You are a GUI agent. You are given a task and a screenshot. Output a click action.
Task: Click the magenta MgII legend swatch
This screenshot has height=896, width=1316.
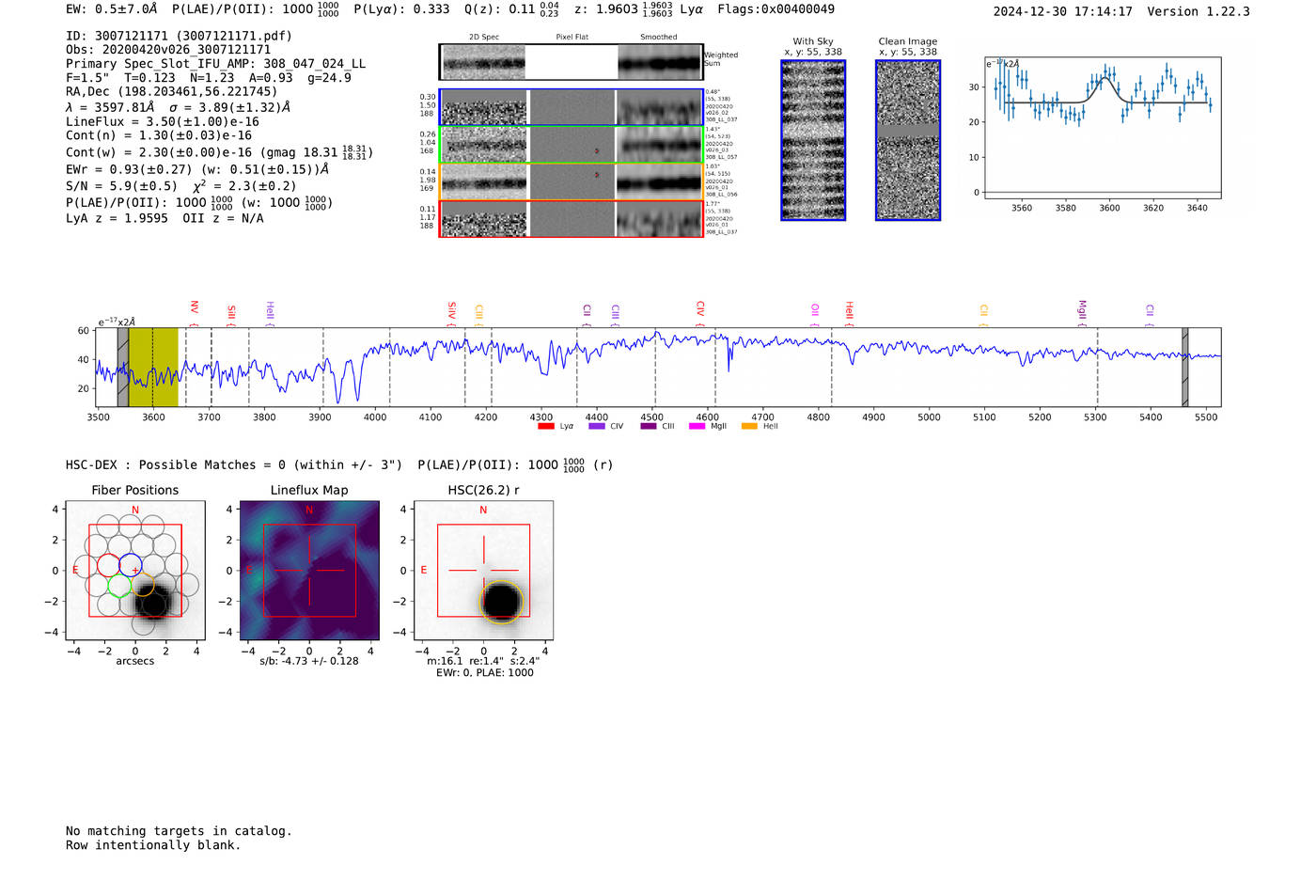(697, 426)
